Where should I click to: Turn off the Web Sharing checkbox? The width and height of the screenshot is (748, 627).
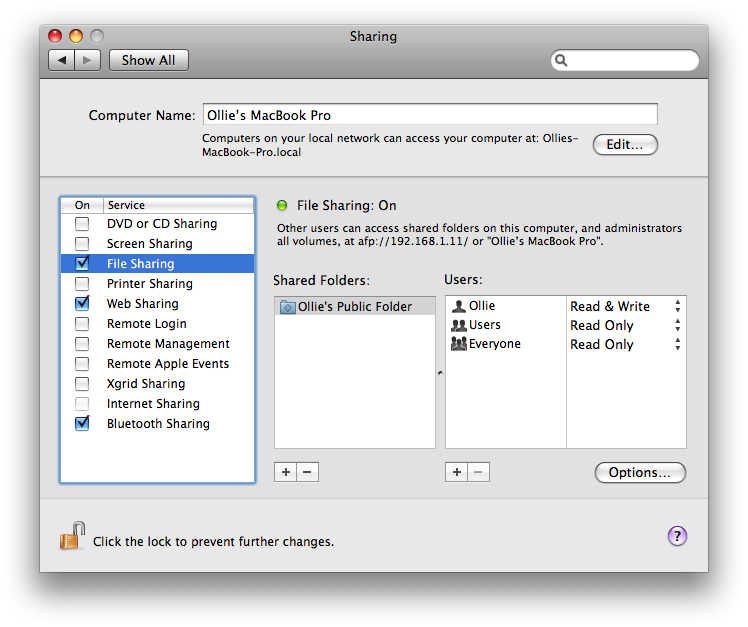point(82,303)
